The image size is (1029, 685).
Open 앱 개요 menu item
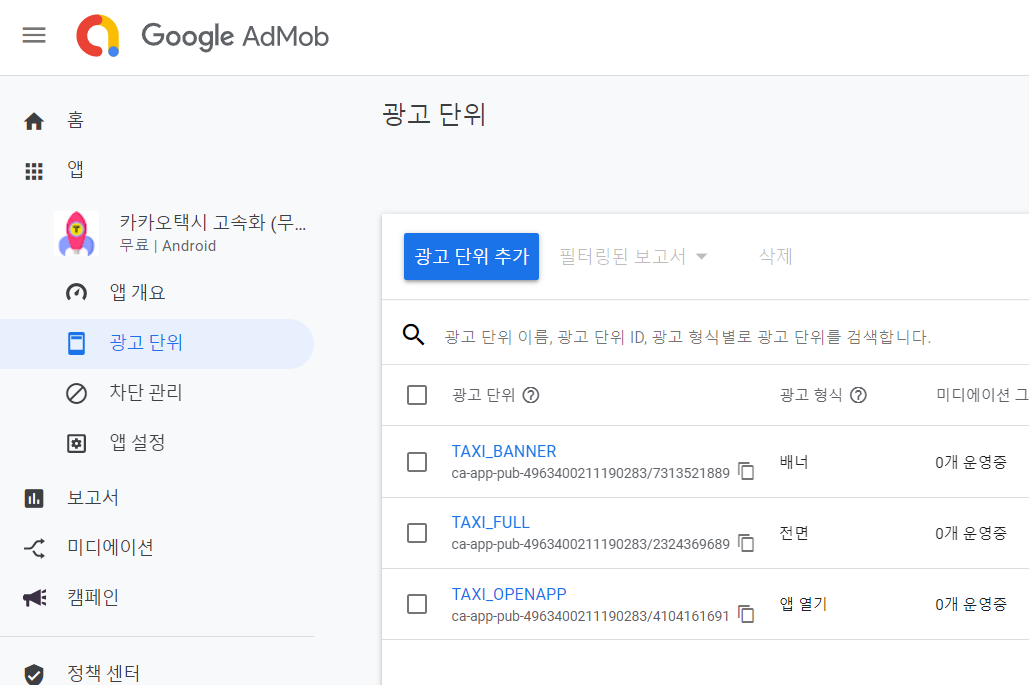[x=137, y=292]
